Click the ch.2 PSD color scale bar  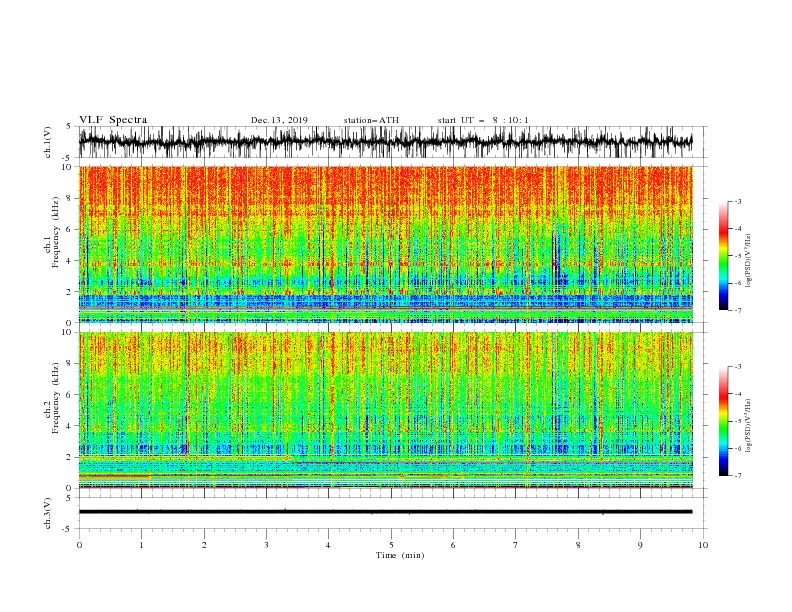[724, 421]
